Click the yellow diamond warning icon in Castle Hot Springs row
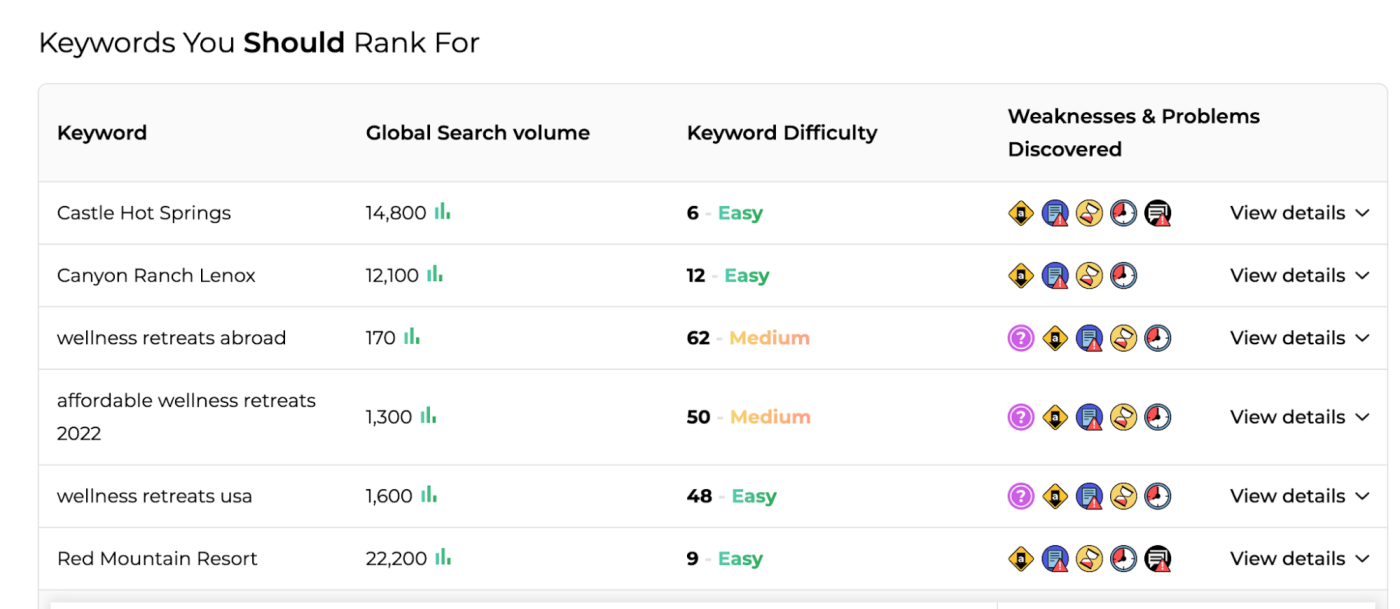The width and height of the screenshot is (1400, 609). click(x=1020, y=213)
